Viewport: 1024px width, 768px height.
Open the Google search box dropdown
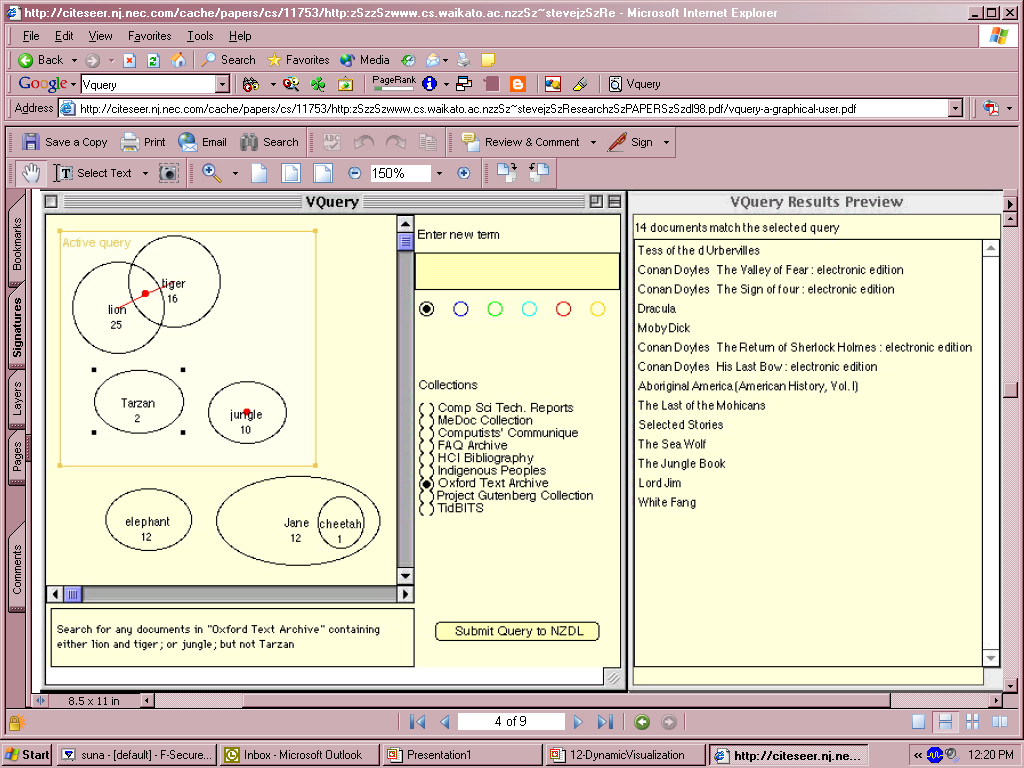pyautogui.click(x=222, y=84)
